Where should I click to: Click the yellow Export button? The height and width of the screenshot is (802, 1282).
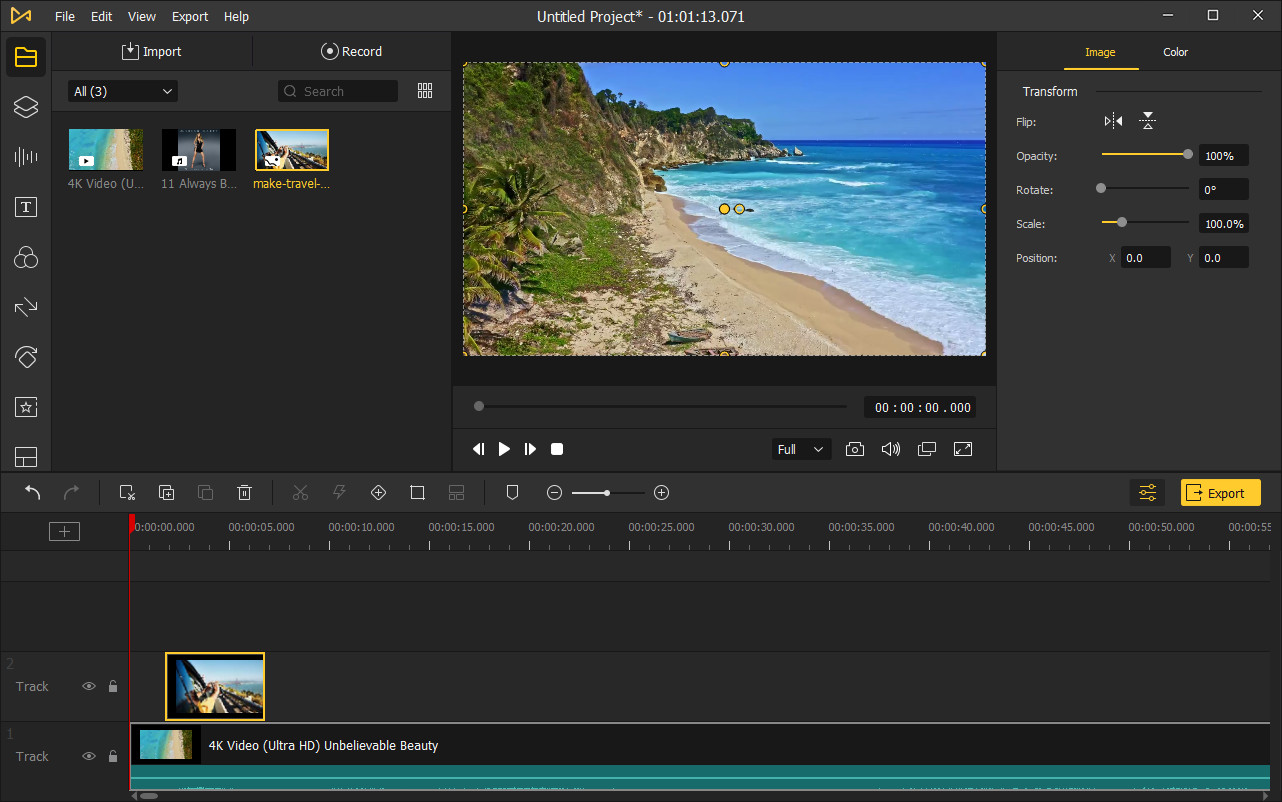[1220, 492]
